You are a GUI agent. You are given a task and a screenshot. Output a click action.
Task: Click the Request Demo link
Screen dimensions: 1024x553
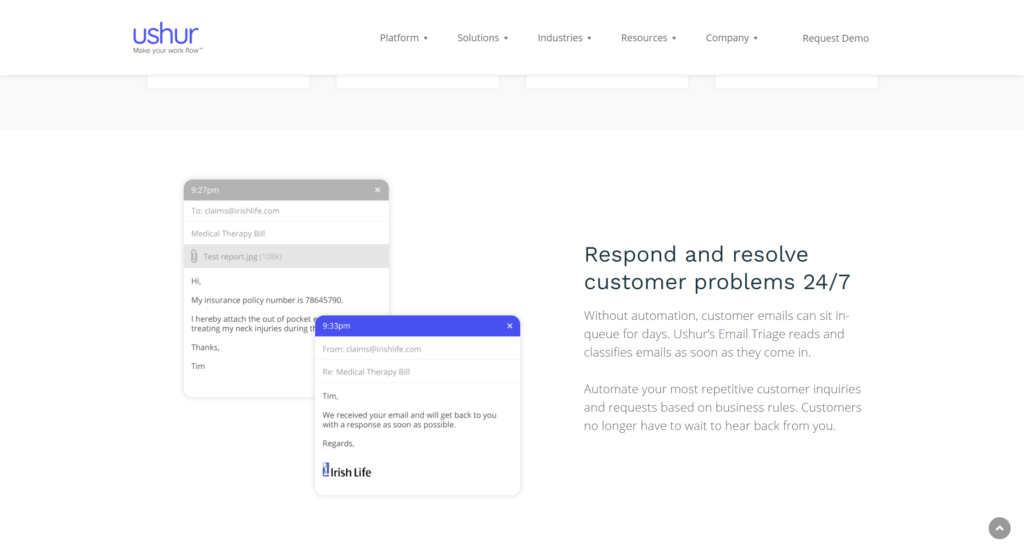(835, 38)
